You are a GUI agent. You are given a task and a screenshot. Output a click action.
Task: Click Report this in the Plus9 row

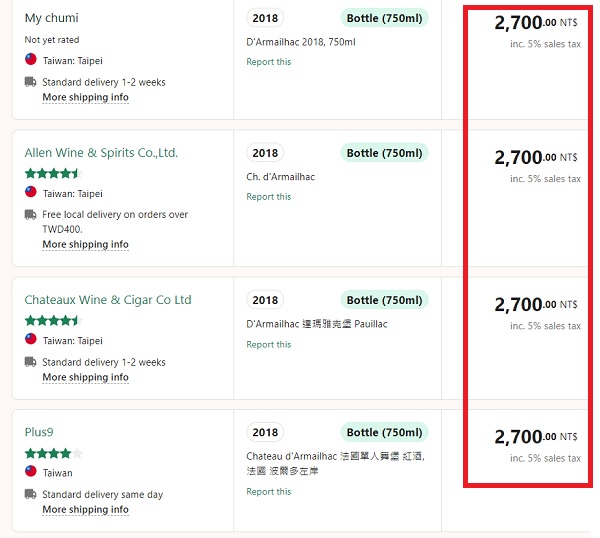point(269,492)
